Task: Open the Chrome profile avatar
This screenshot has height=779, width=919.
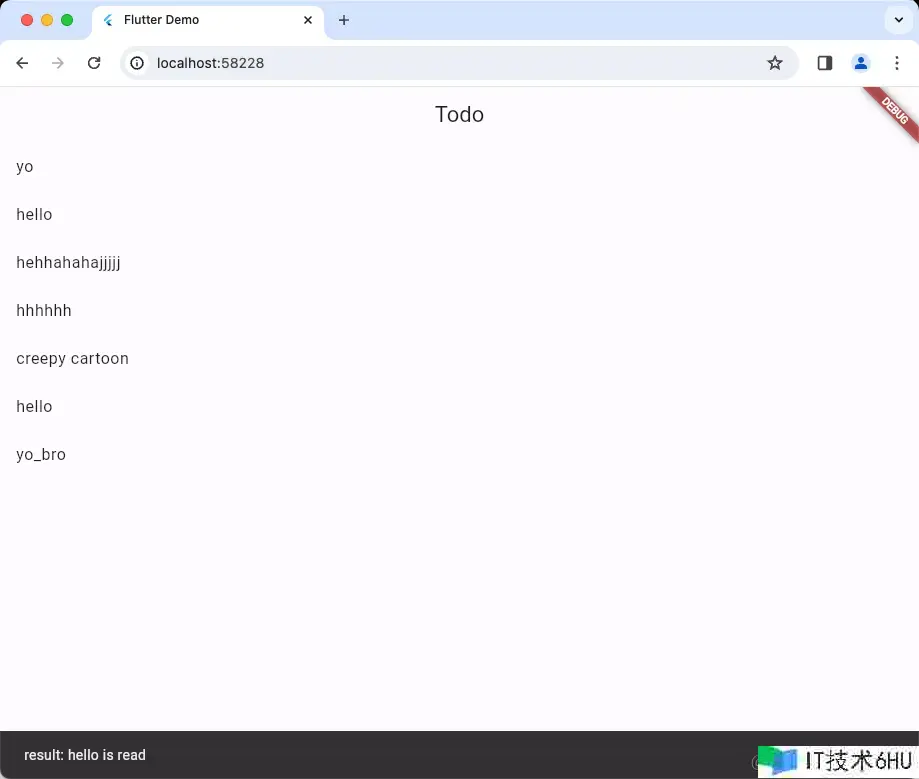Action: (860, 63)
